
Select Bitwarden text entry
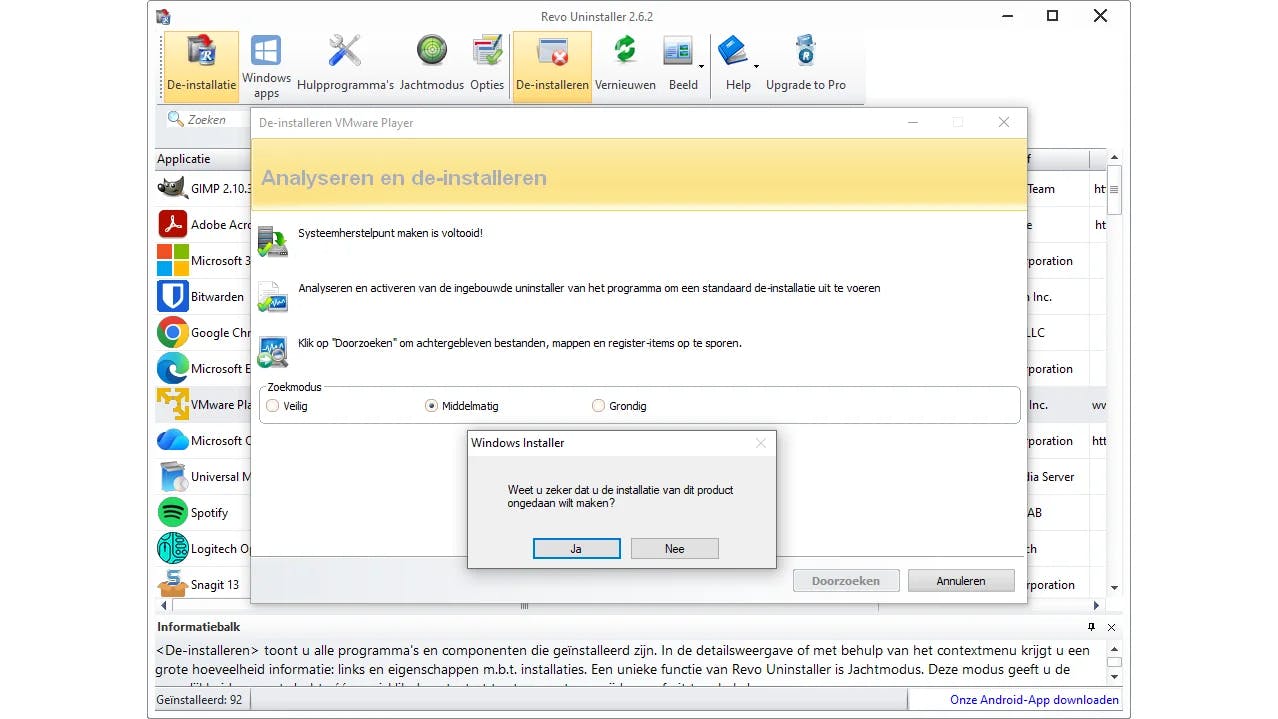click(217, 297)
